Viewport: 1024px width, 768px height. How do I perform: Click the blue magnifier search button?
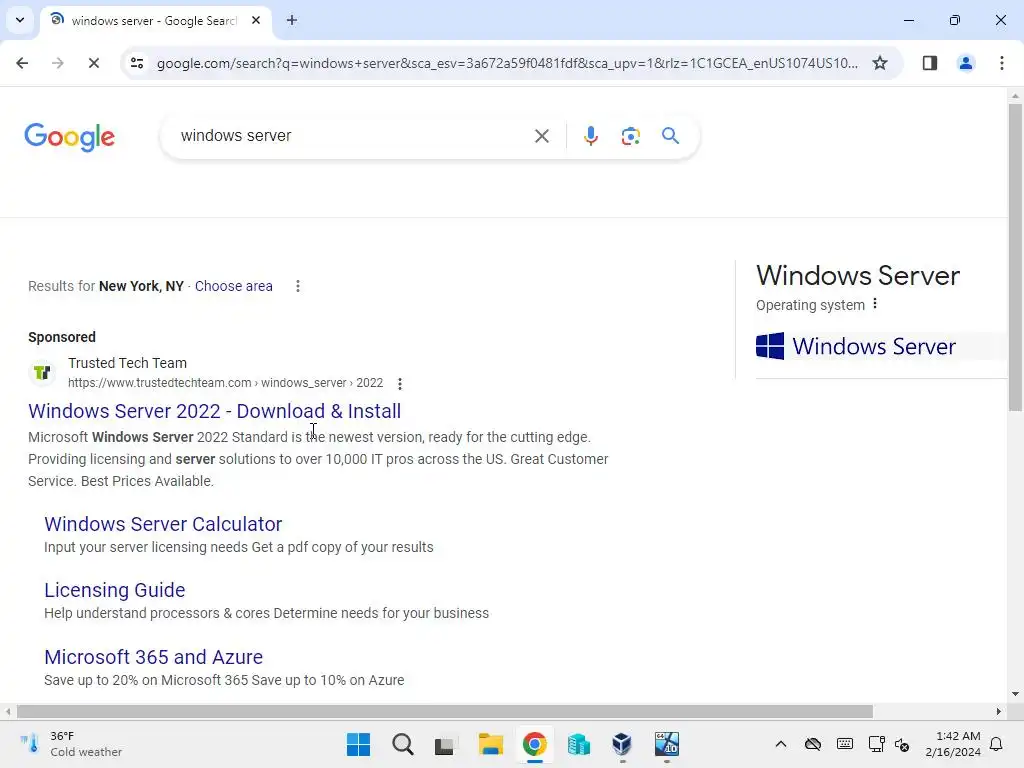pyautogui.click(x=670, y=136)
